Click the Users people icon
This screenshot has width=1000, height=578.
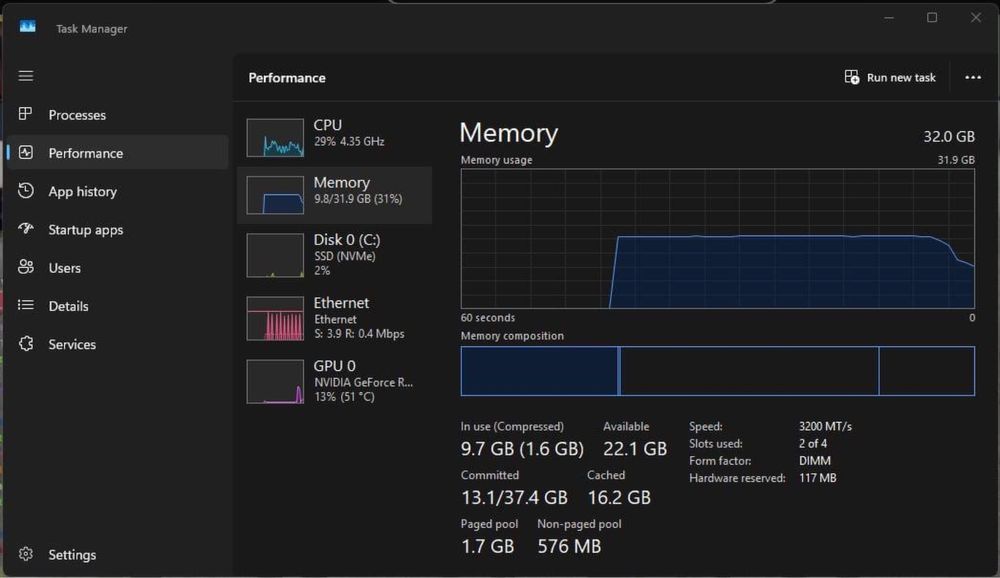tap(26, 268)
